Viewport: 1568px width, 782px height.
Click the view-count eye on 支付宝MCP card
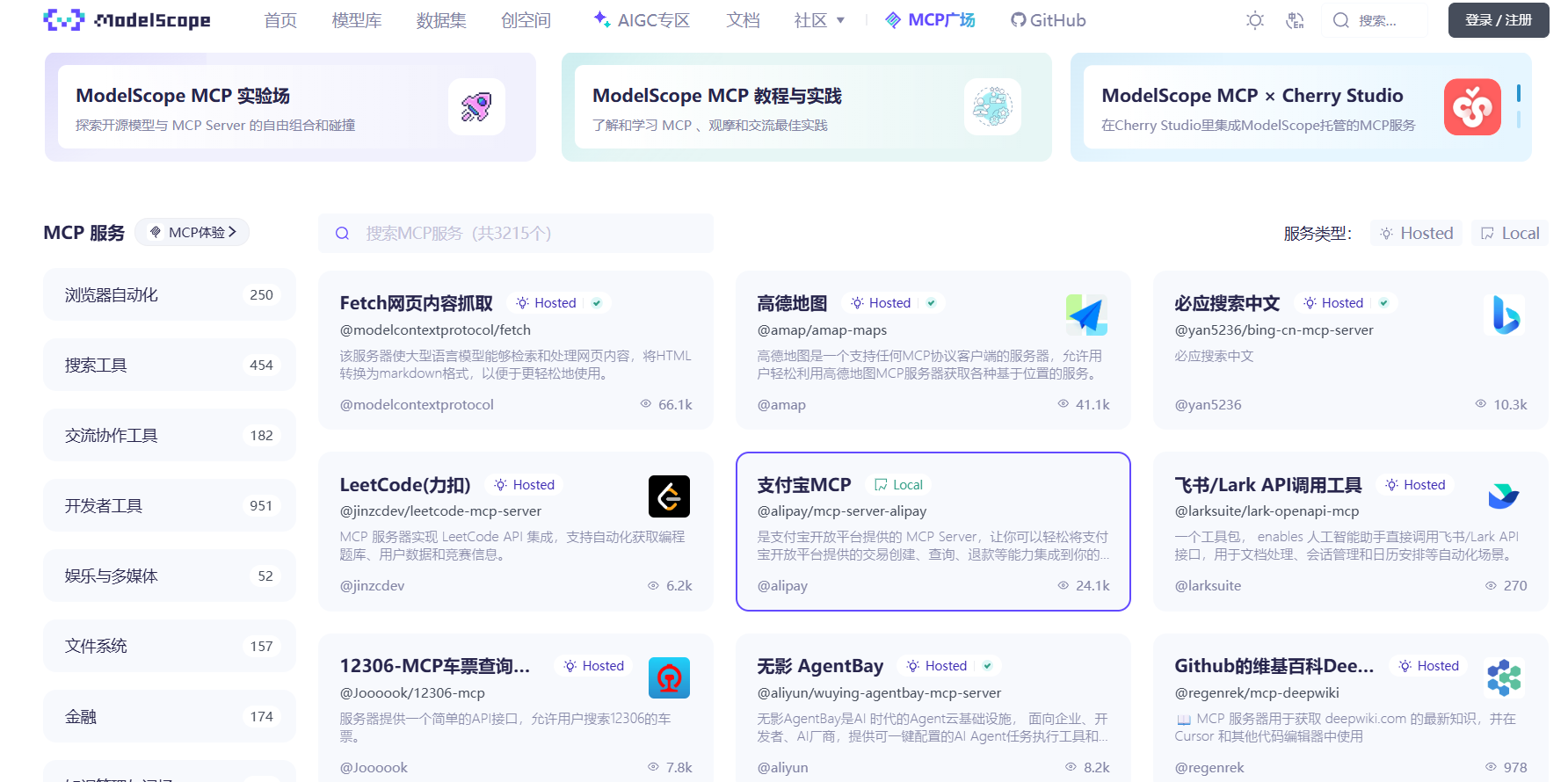[x=1063, y=585]
